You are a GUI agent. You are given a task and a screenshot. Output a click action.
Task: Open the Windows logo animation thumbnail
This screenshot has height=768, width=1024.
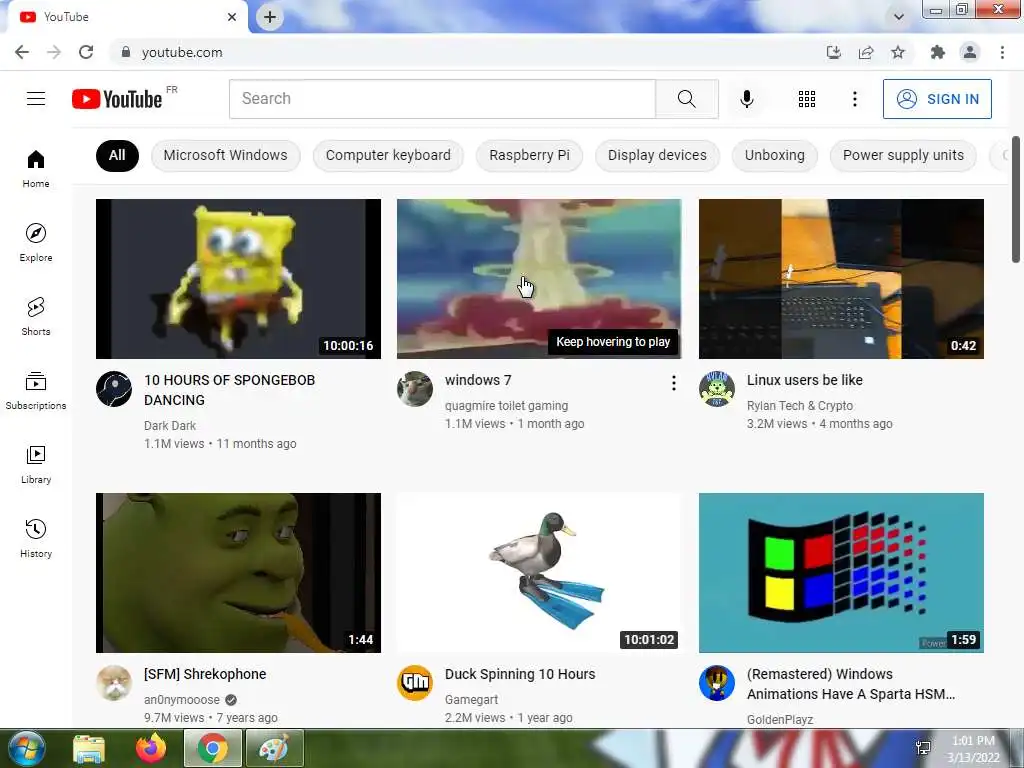[841, 573]
